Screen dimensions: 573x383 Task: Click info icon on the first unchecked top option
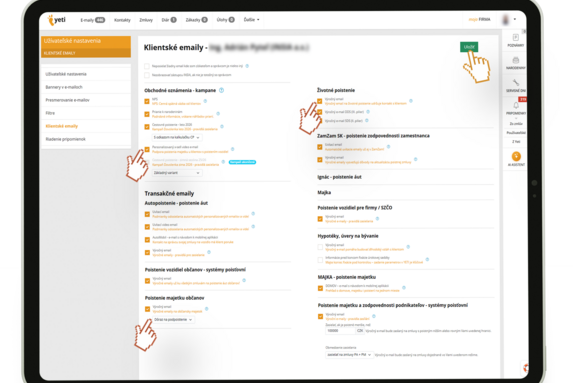[x=247, y=66]
